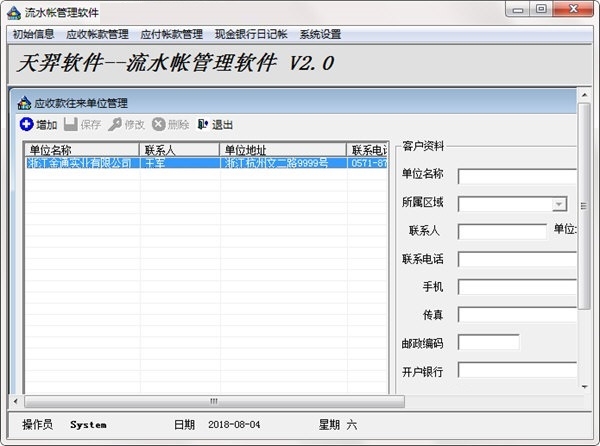Click the horizontal scrollbar left arrow
This screenshot has width=600, height=446.
click(x=16, y=401)
